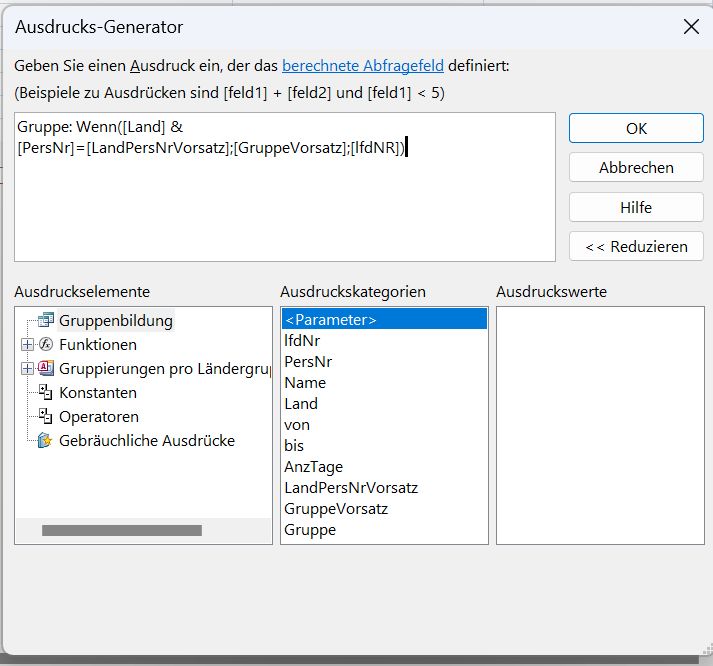
Task: Confirm the expression with OK
Action: (x=636, y=128)
